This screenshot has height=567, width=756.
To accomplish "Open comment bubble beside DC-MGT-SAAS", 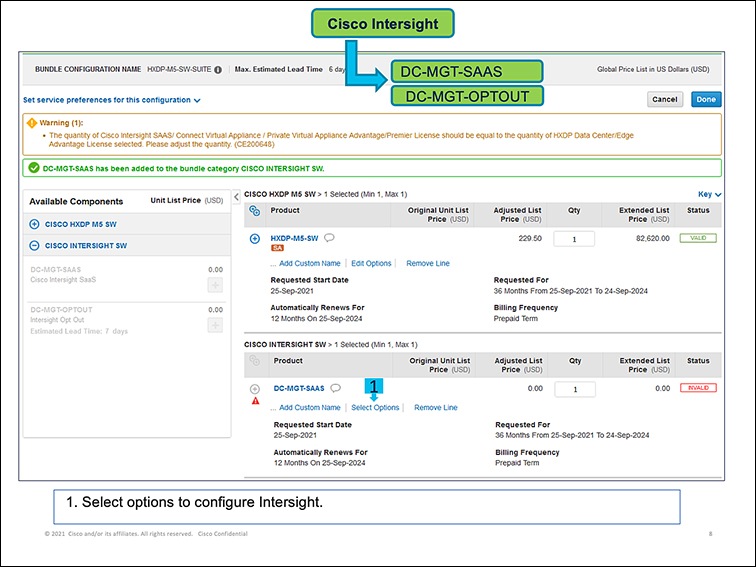I will tap(336, 388).
